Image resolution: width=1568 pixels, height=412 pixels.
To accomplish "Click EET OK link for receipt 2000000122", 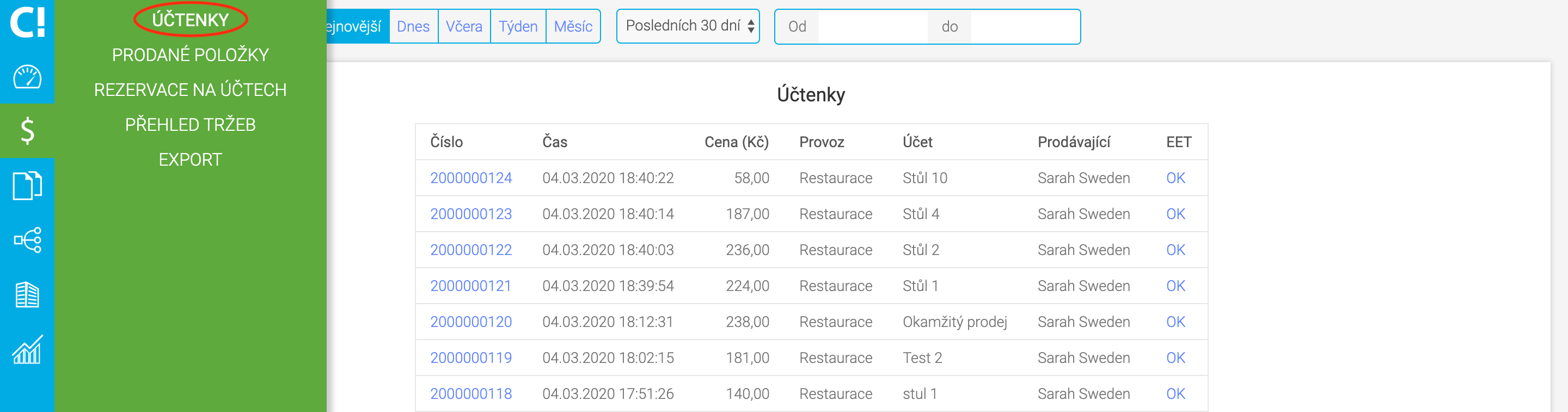I will point(1175,250).
